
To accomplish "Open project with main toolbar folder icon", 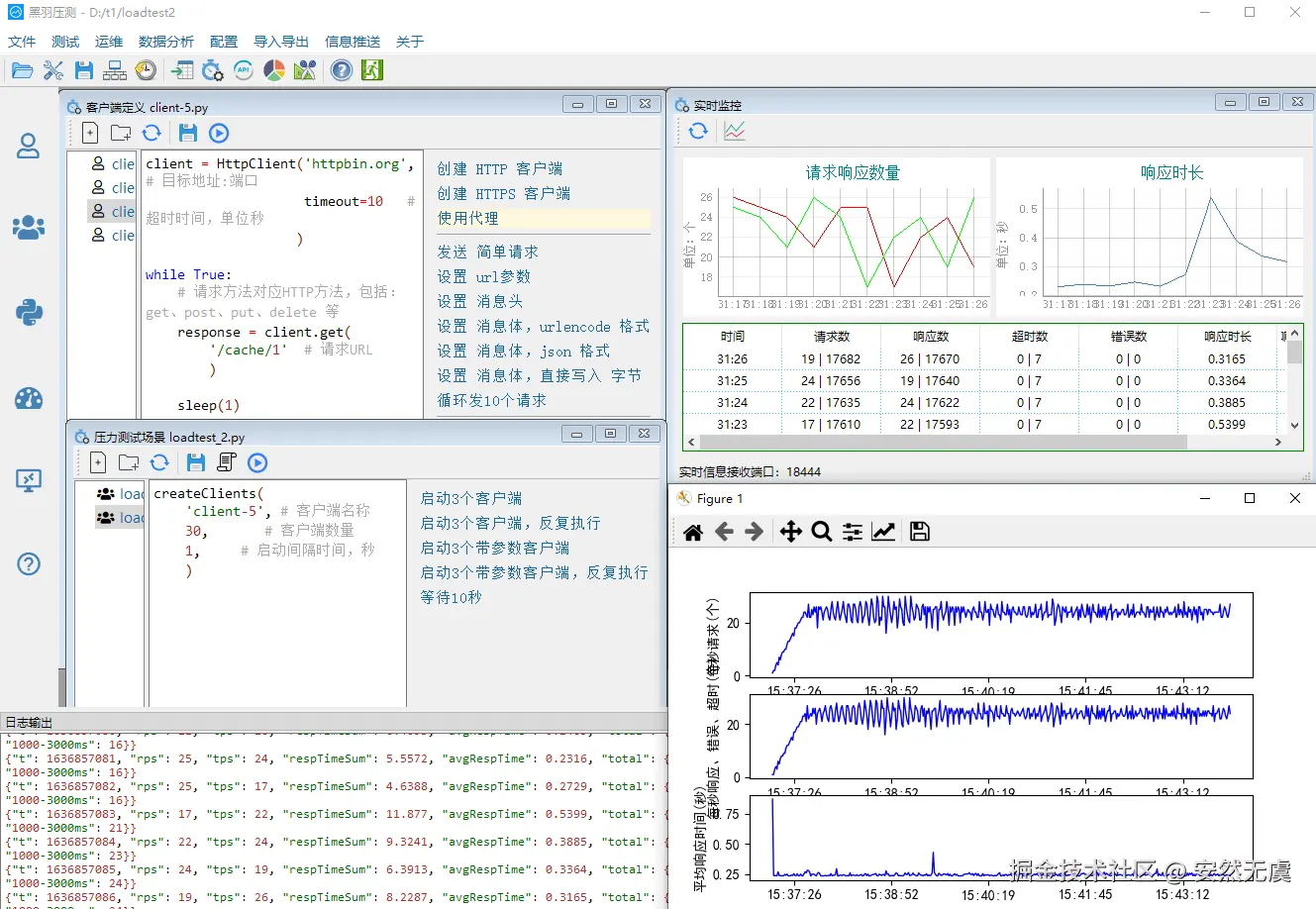I will click(x=23, y=70).
